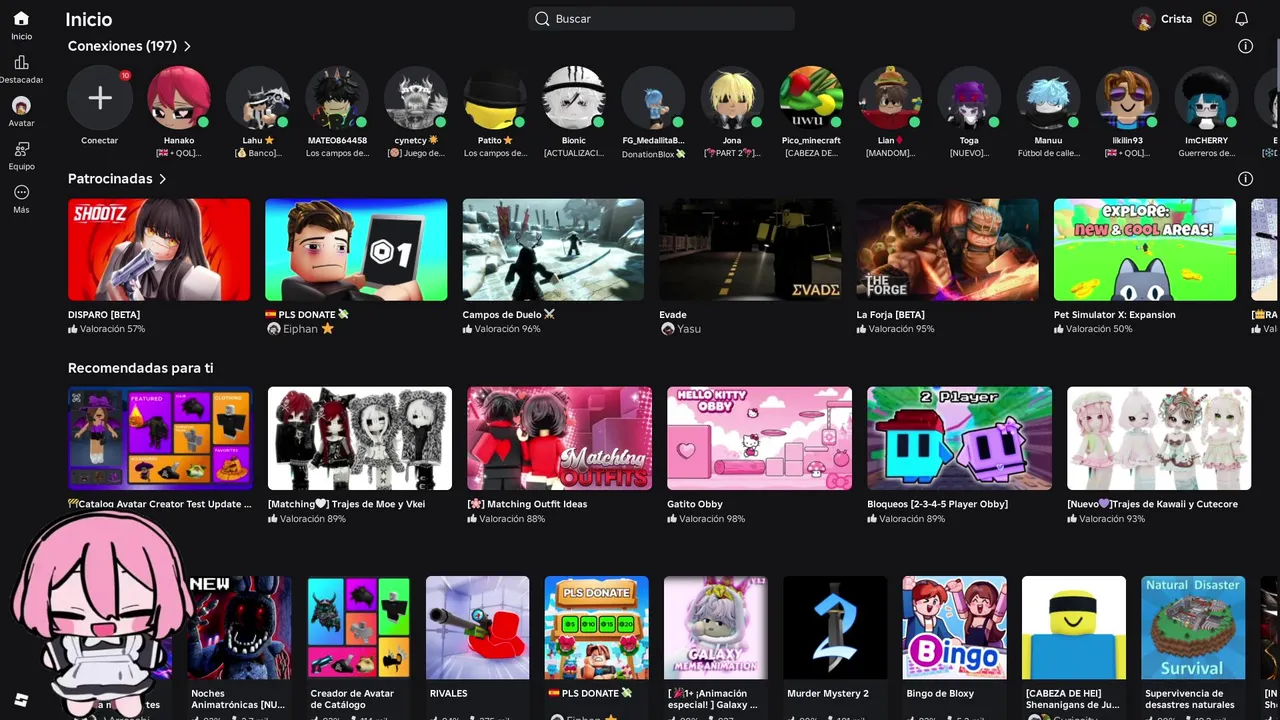Open Galaxy animation game thumbnail
Viewport: 1280px width, 720px height.
(716, 628)
